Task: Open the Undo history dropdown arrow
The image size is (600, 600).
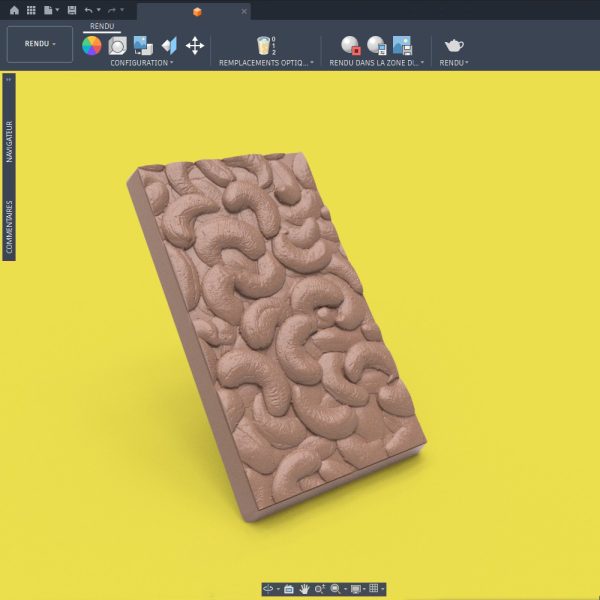Action: 99,10
